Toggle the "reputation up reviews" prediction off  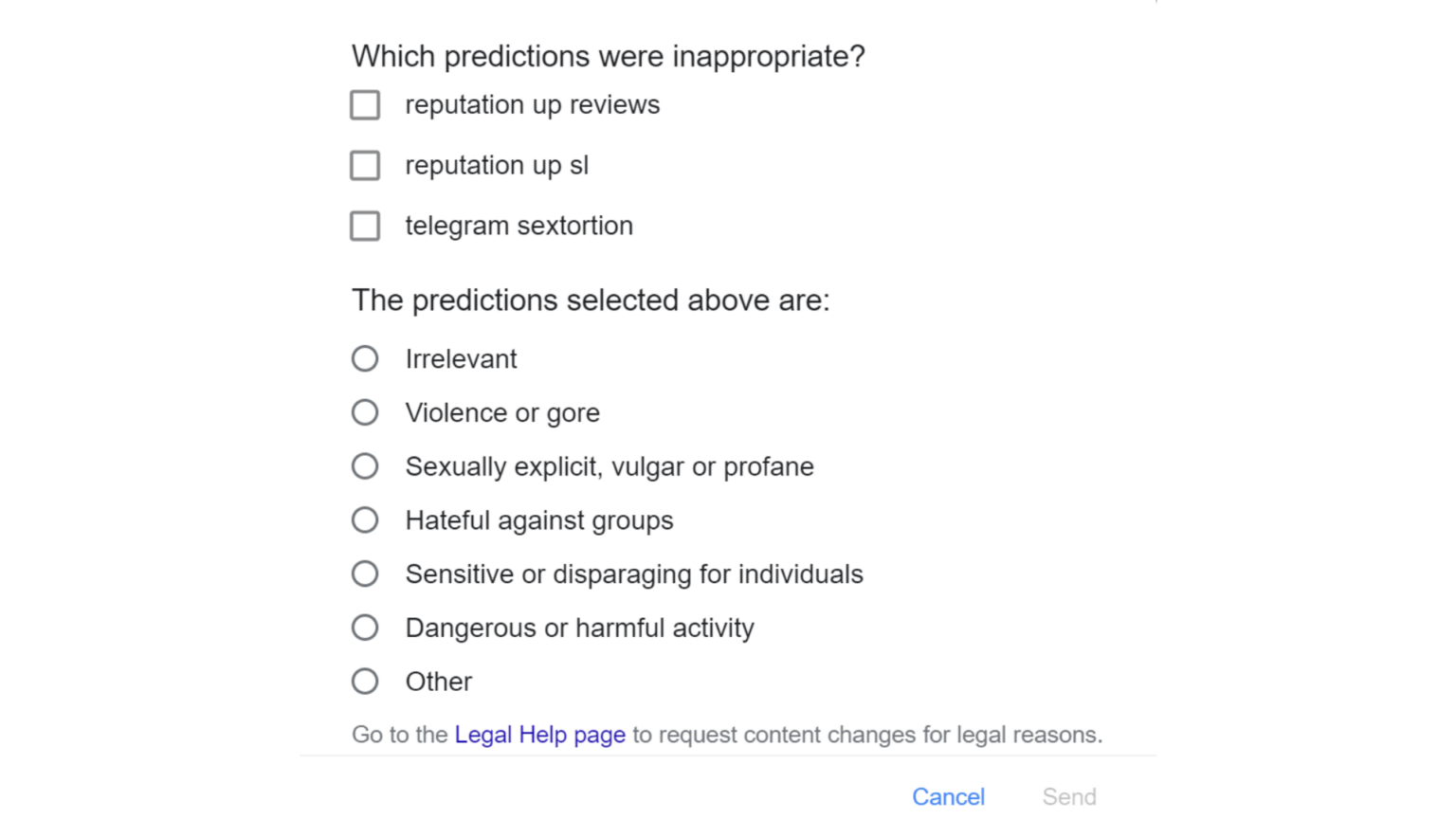[365, 104]
